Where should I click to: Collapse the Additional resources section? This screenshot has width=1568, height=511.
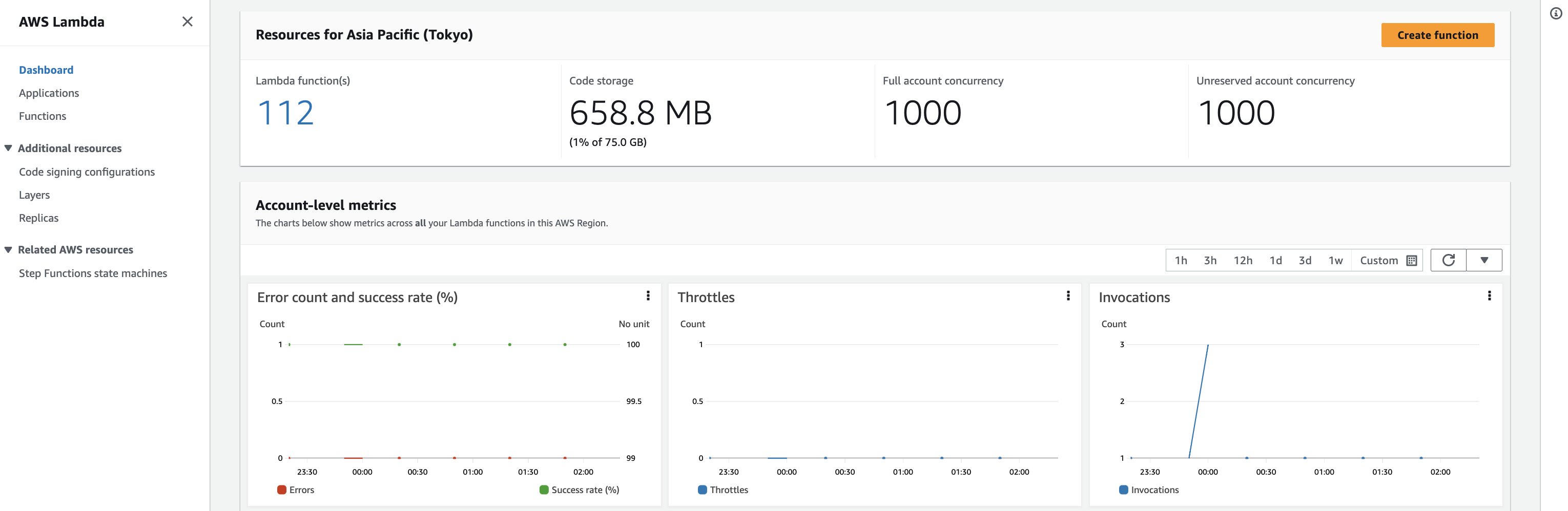tap(9, 148)
